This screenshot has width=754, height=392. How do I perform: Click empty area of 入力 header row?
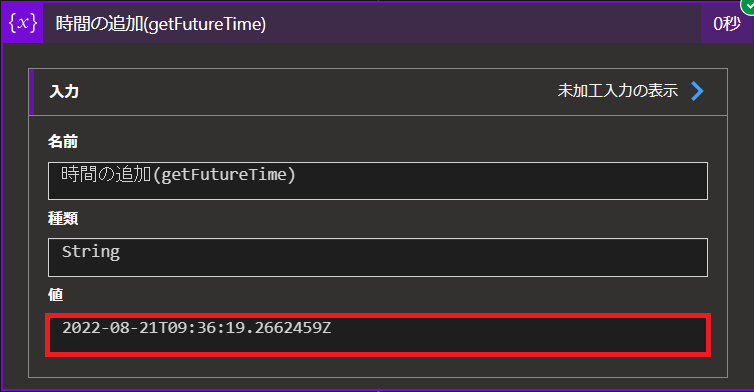click(317, 91)
